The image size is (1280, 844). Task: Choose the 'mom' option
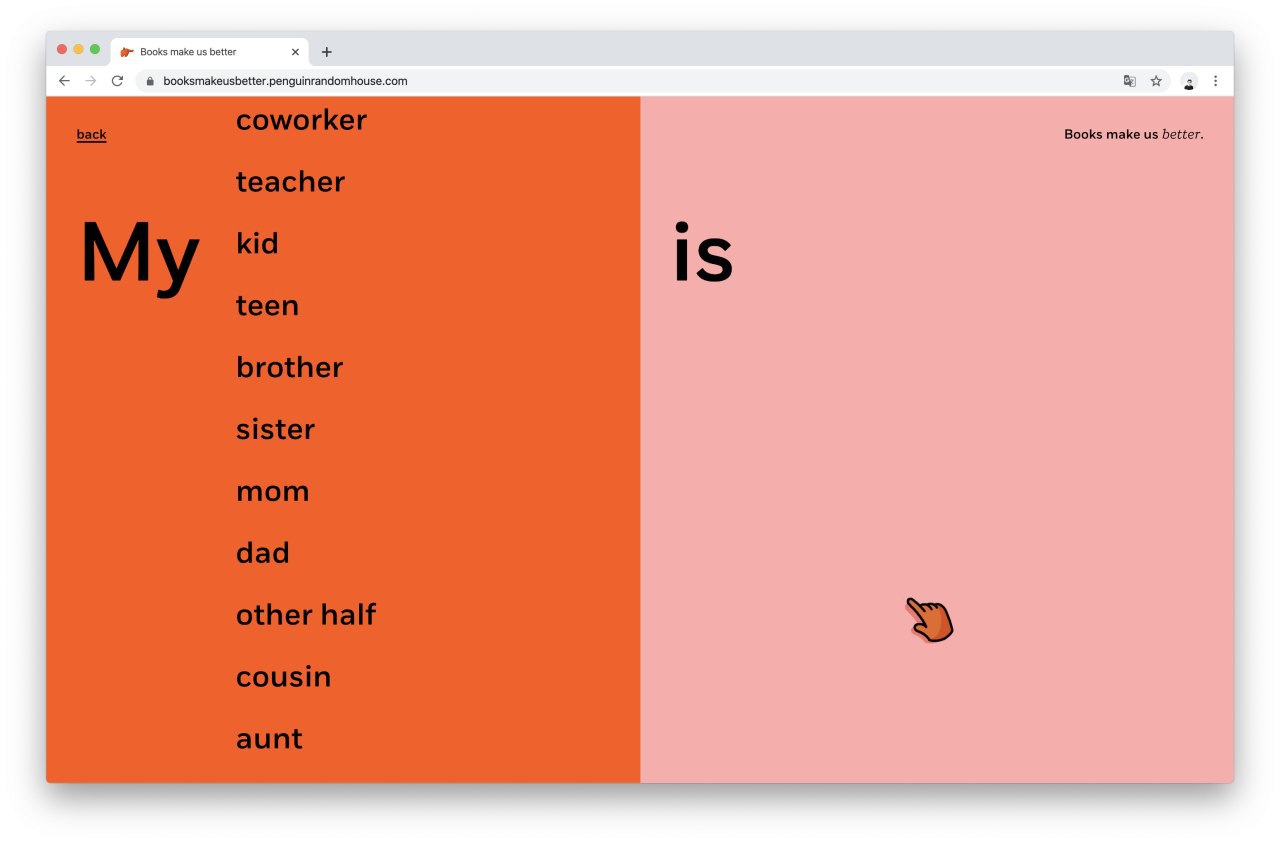point(272,491)
